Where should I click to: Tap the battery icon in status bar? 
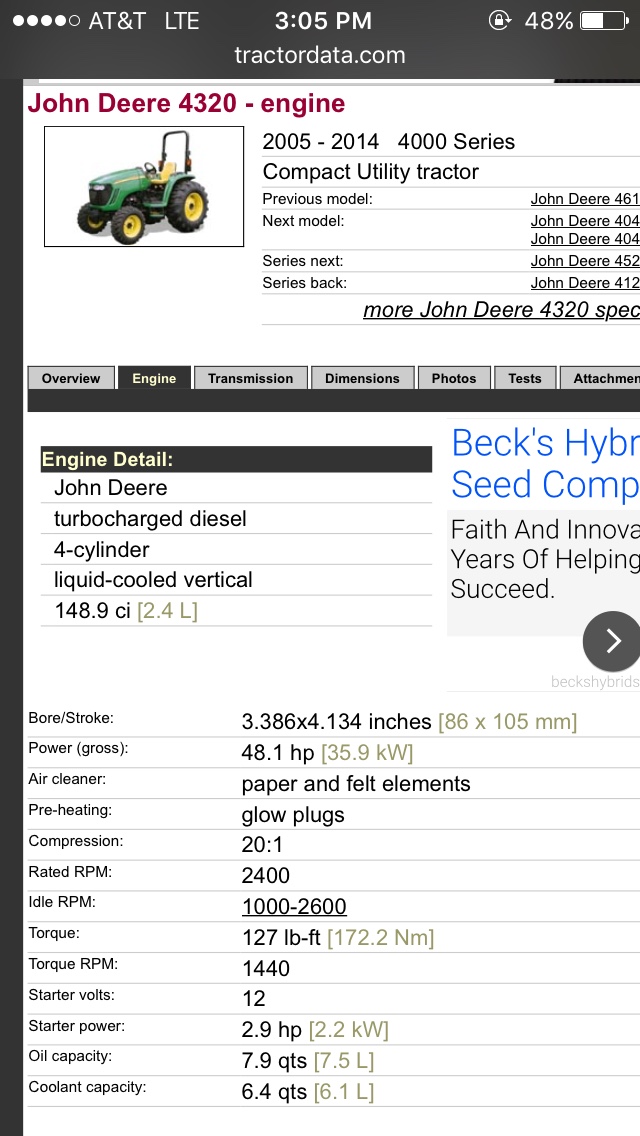(x=604, y=21)
